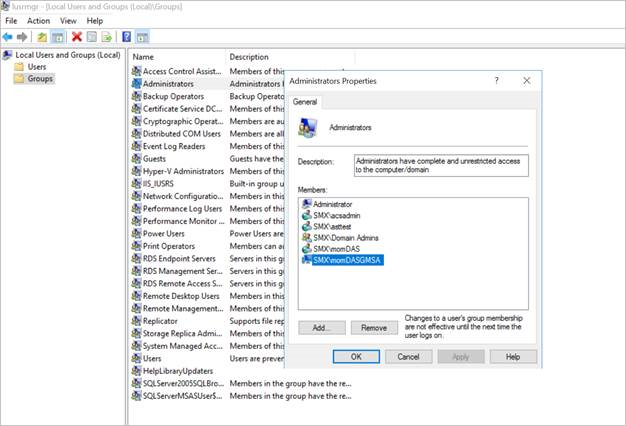Click OK in Administrators Properties
Screen dimensions: 626x426
tap(356, 357)
